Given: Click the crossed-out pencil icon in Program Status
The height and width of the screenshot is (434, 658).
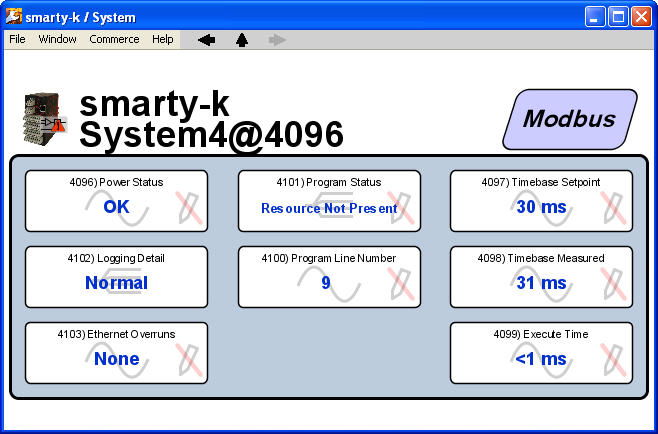Looking at the screenshot, I should pos(401,208).
